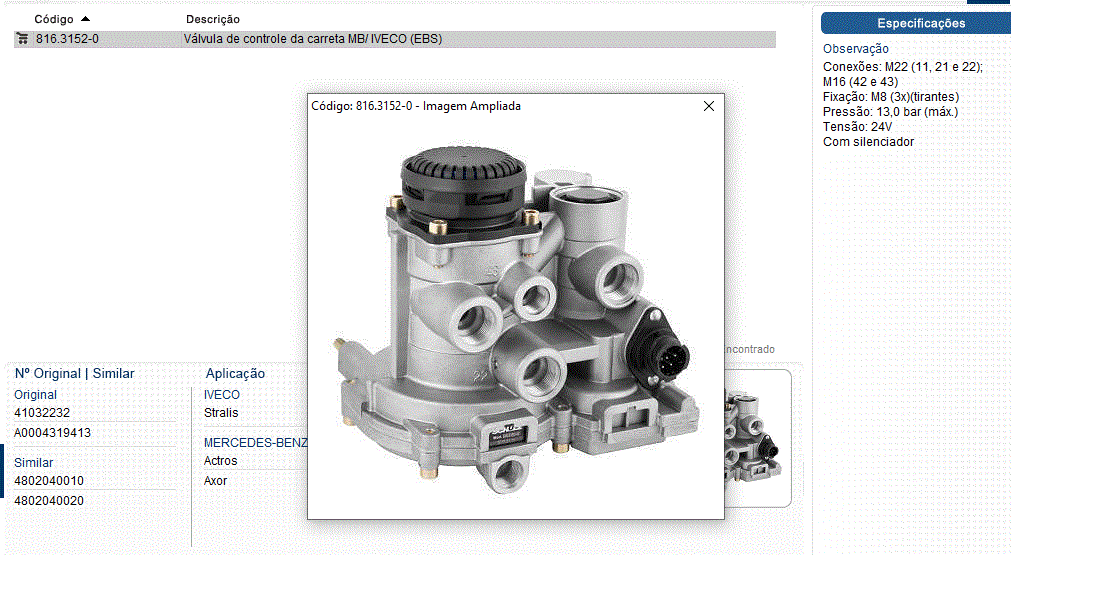Click similar number 4802040020

point(49,501)
